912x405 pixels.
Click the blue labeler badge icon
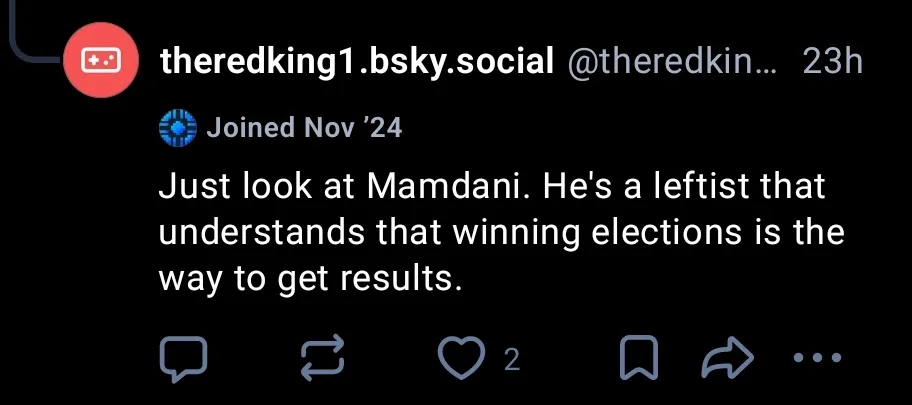(178, 129)
